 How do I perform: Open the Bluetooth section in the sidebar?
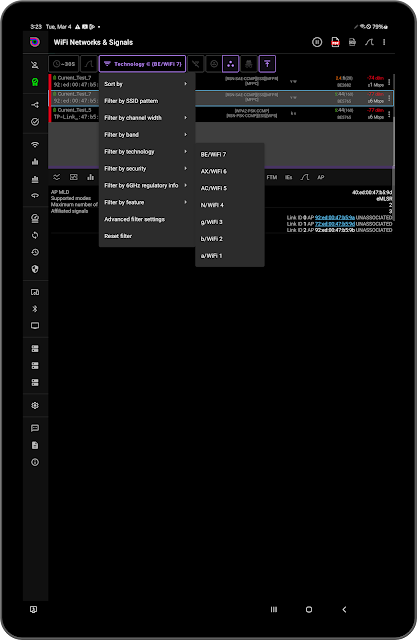tap(35, 309)
